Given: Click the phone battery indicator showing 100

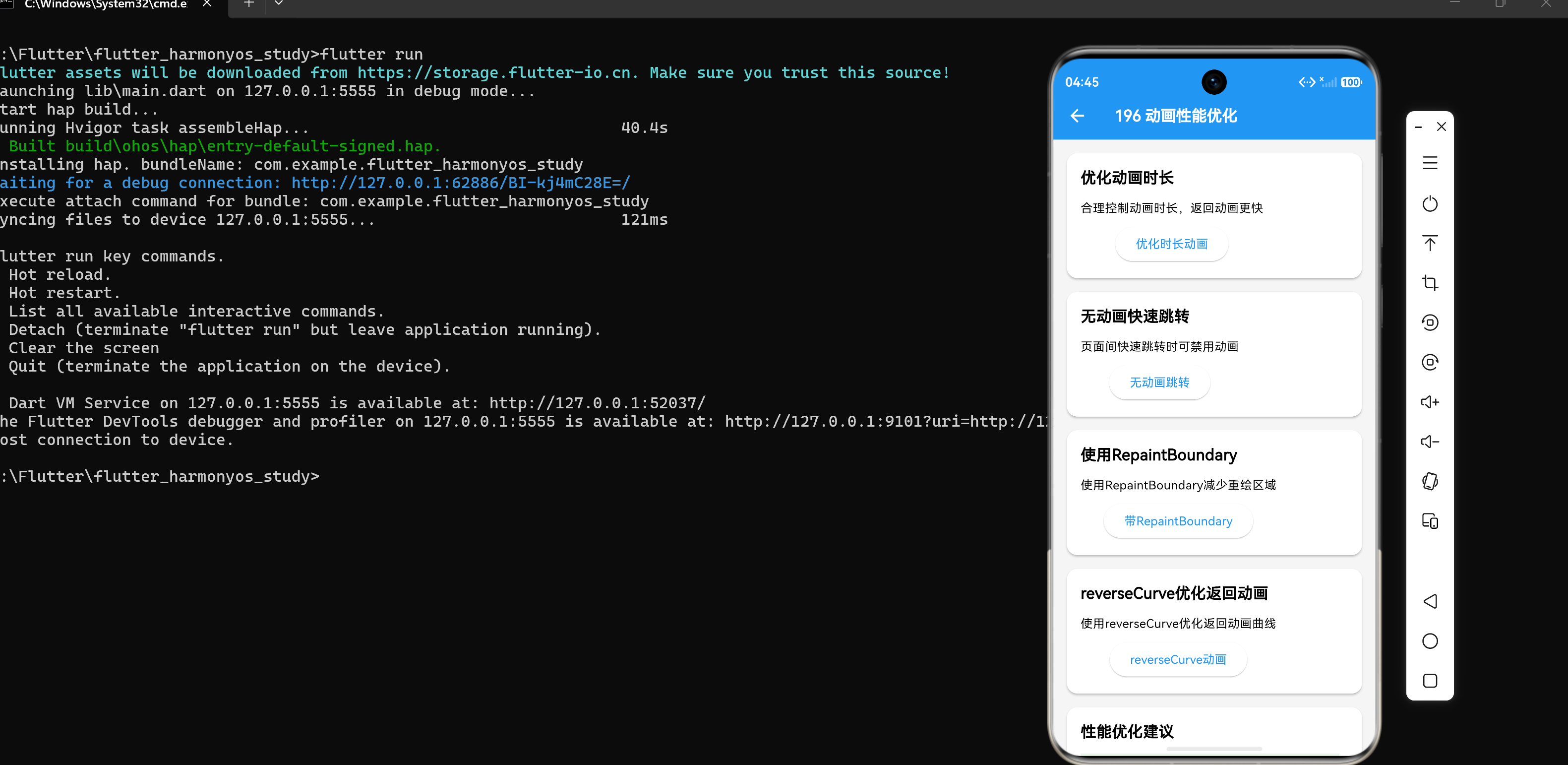Looking at the screenshot, I should (x=1351, y=82).
